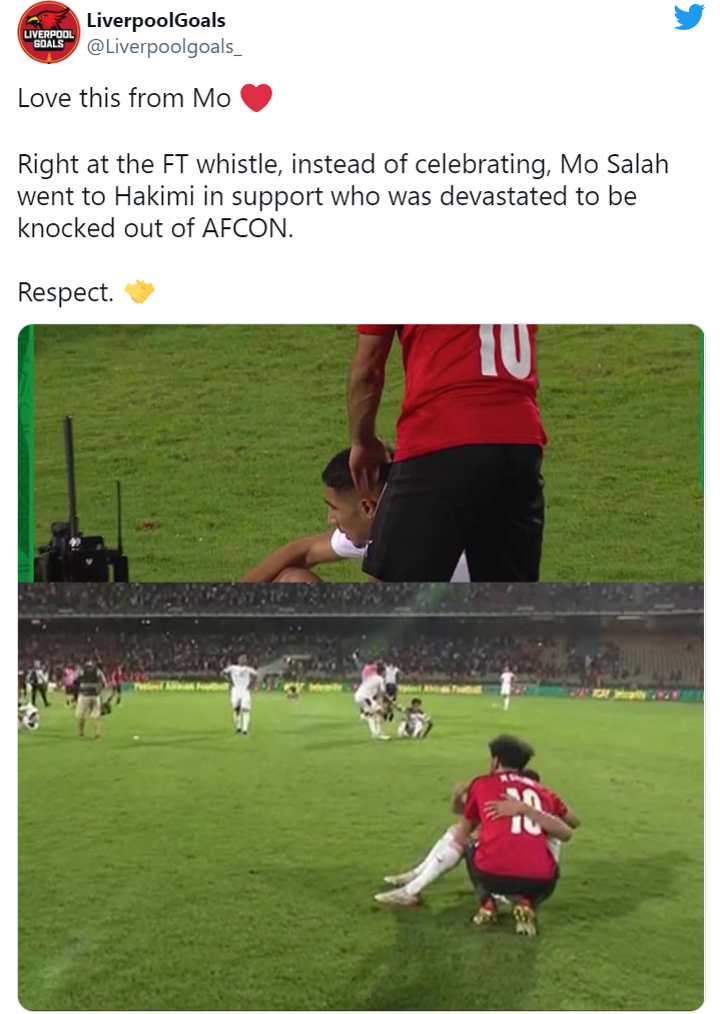Click the stadium crowd stands in bottom photo
This screenshot has width=720, height=1014.
click(x=361, y=634)
